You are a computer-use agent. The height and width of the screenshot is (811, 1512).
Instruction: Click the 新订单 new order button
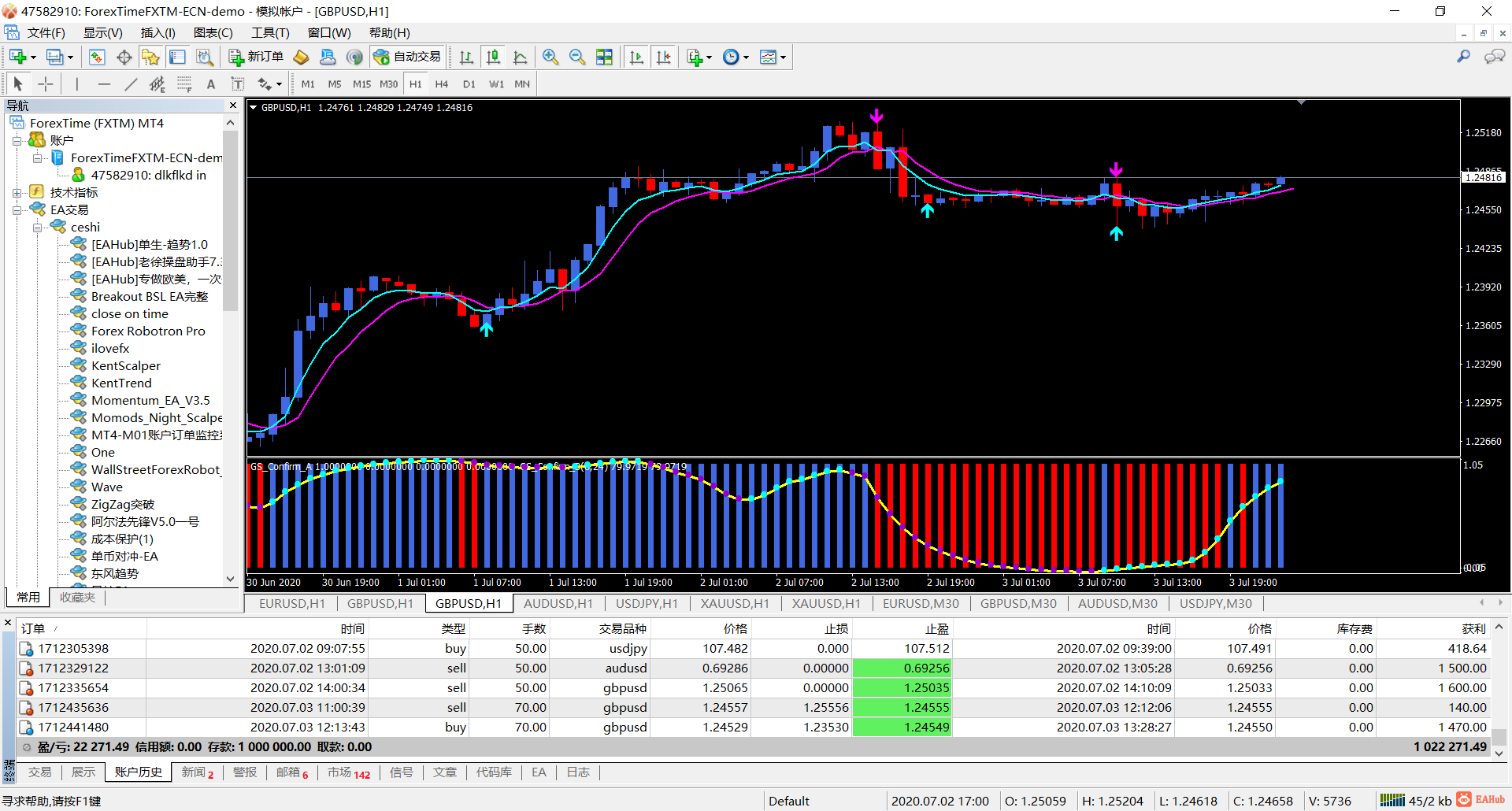tap(257, 57)
